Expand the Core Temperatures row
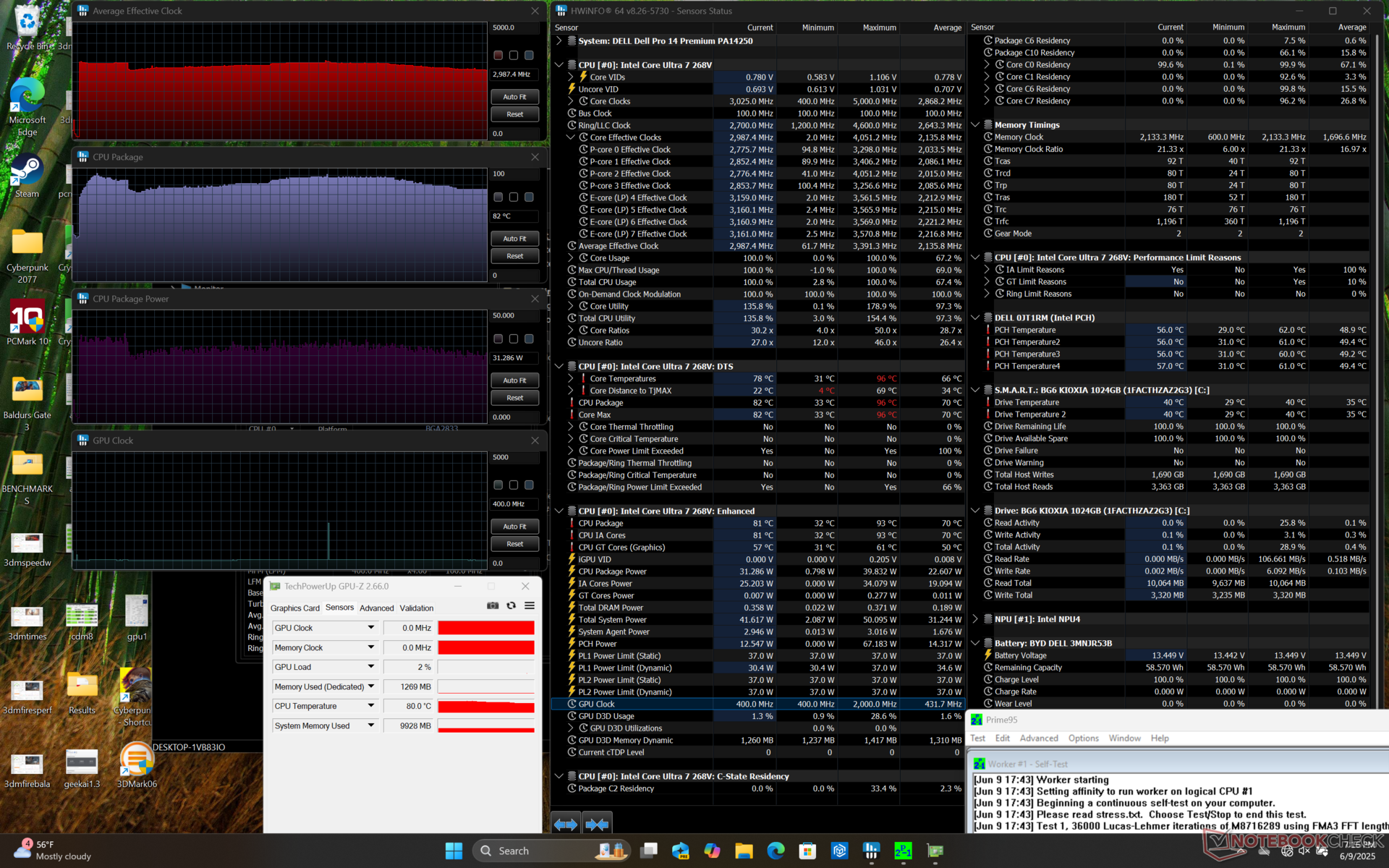 (x=571, y=378)
